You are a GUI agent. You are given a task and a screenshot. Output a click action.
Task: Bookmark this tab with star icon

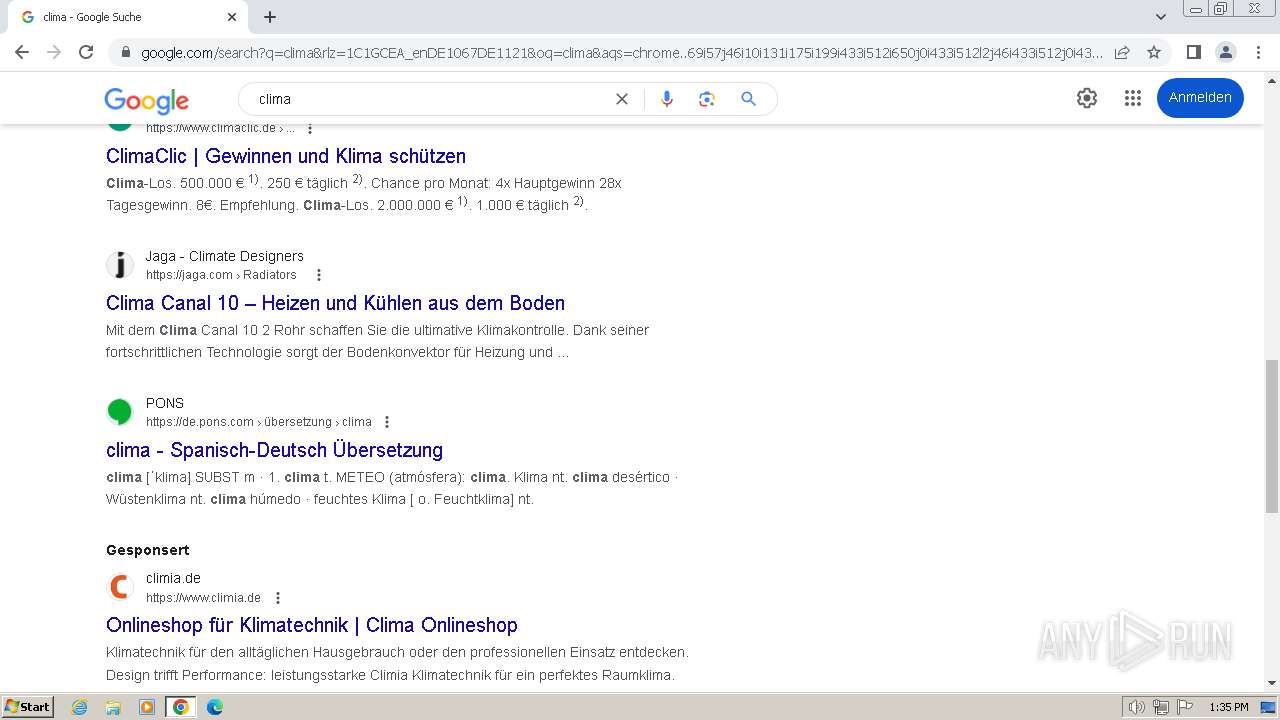click(1154, 52)
